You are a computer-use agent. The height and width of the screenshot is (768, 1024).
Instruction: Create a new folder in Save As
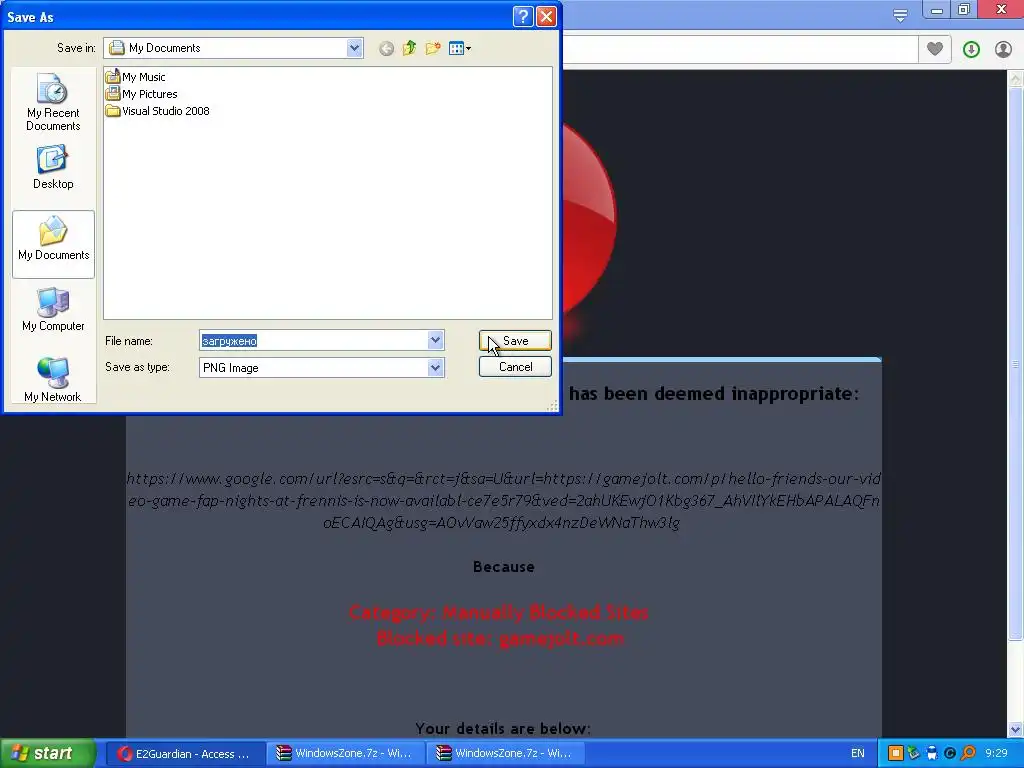pyautogui.click(x=433, y=48)
